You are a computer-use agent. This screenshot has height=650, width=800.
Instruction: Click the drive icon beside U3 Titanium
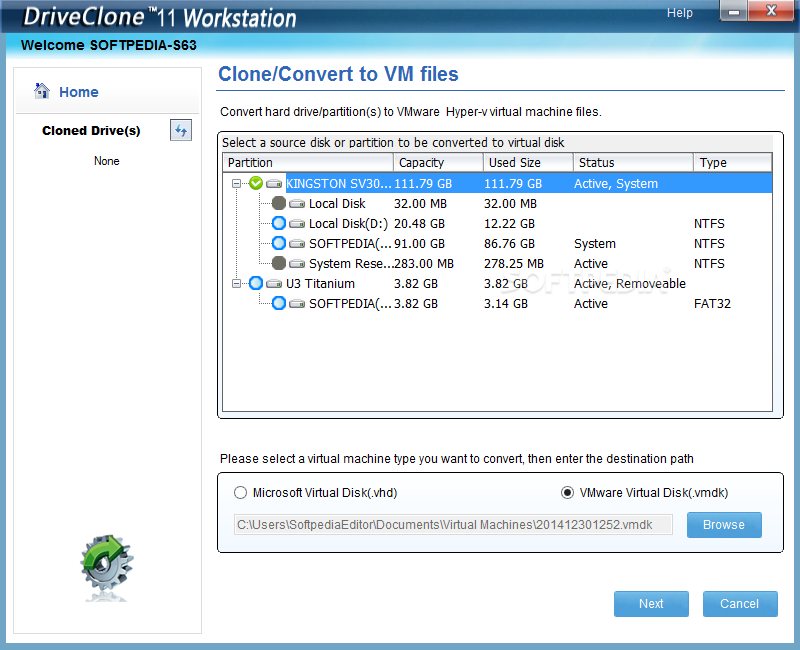pos(274,283)
